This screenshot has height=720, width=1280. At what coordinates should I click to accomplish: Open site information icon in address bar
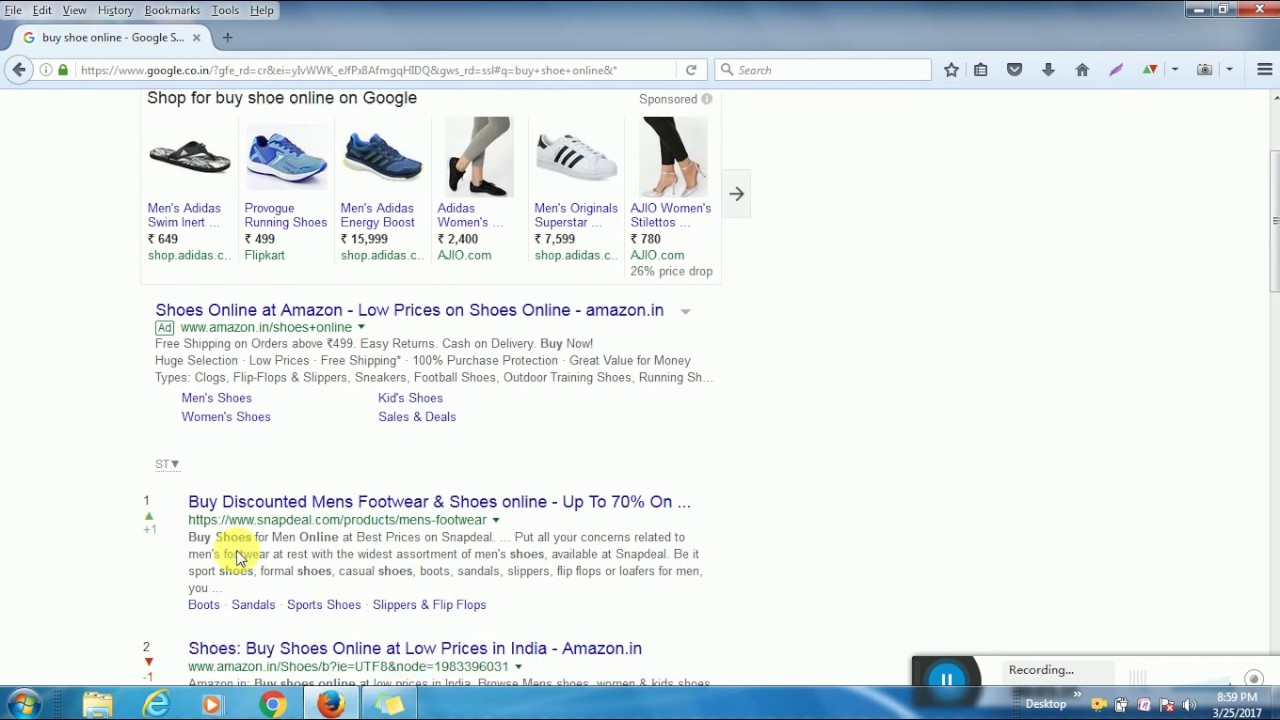pyautogui.click(x=46, y=70)
